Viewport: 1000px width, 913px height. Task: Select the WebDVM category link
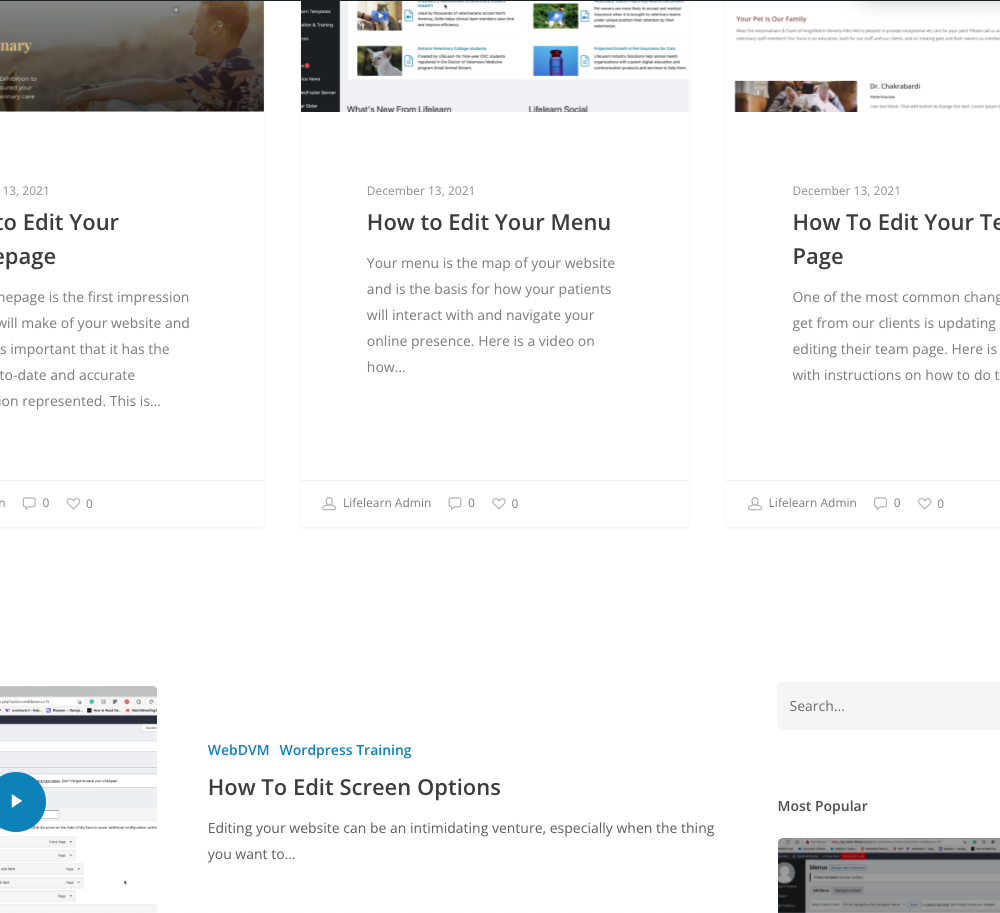coord(239,750)
